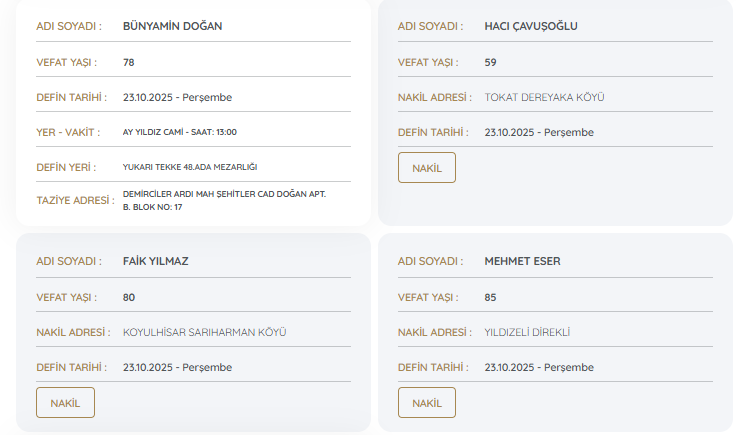The height and width of the screenshot is (435, 743).
Task: Click Yukarı Tekke 48.Ada Mezarlığı burial place
Action: (189, 167)
